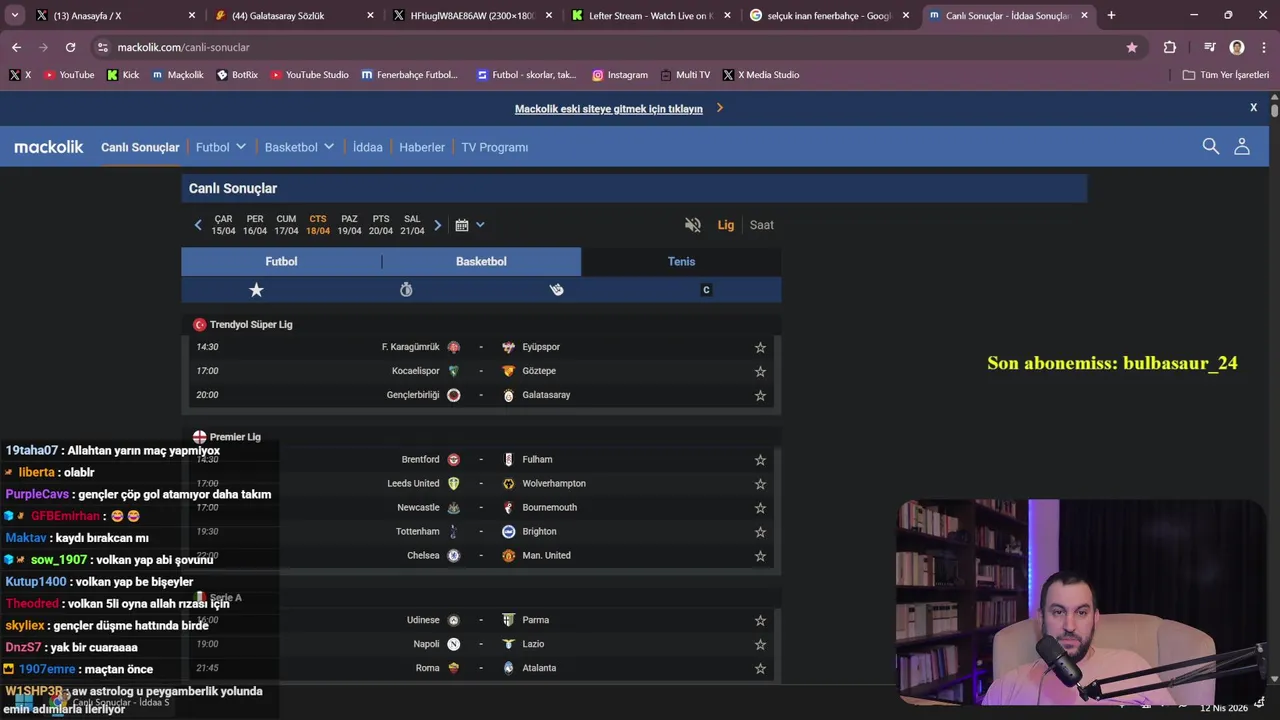Go back with browser back arrow
1280x720 pixels.
[x=16, y=47]
